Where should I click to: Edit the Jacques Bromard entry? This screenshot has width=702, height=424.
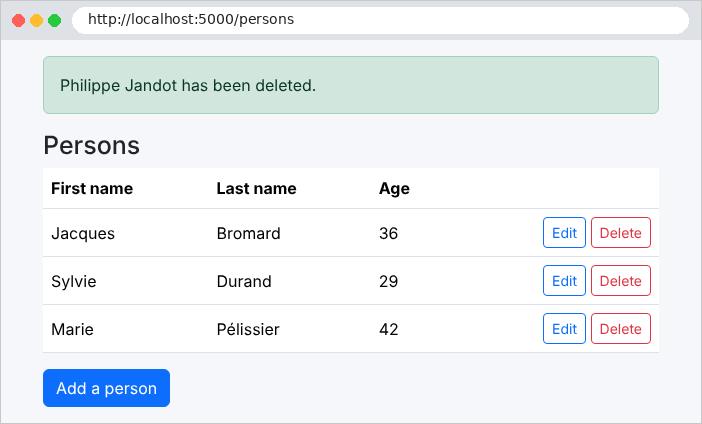(x=564, y=232)
